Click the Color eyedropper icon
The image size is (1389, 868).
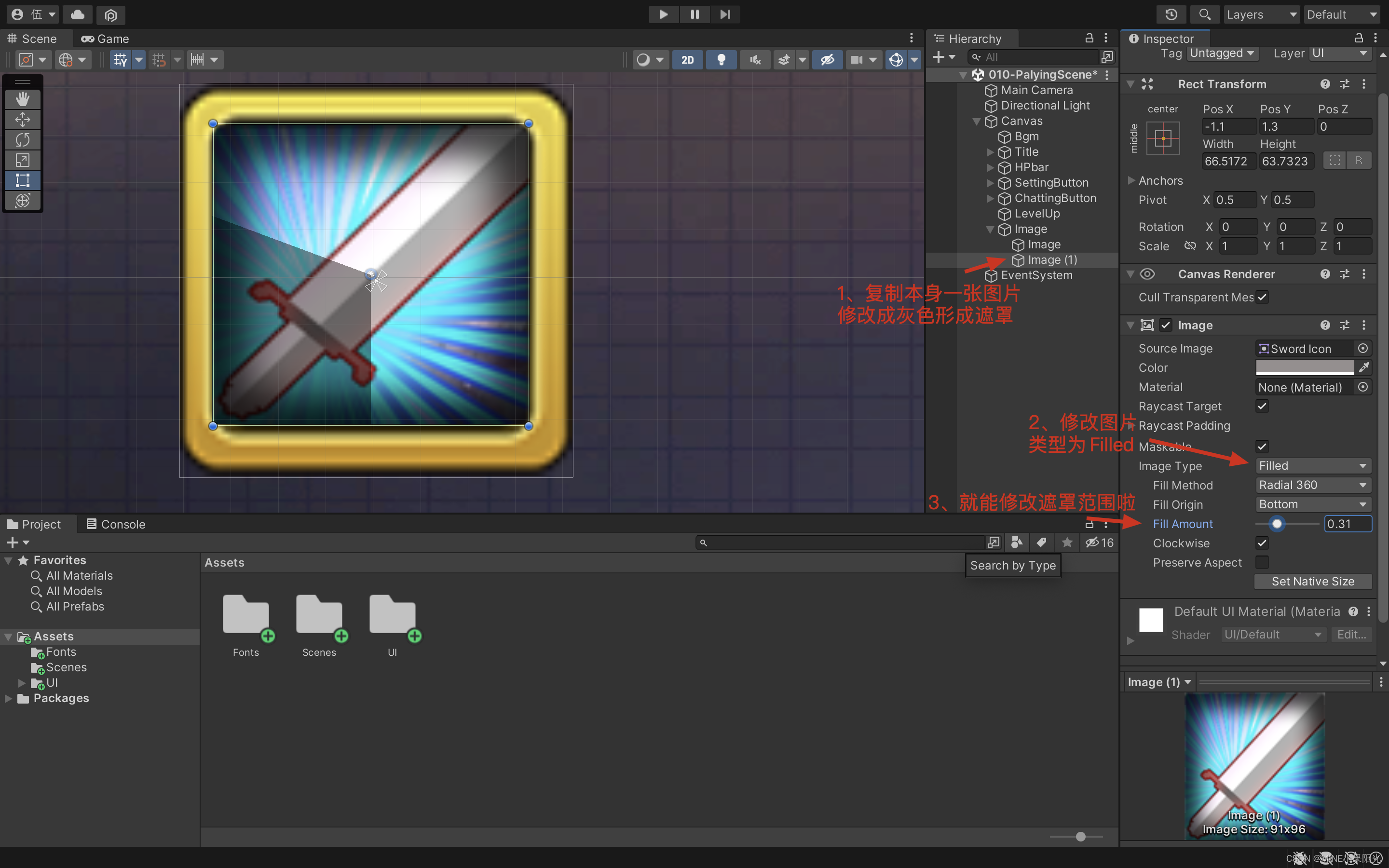(1364, 367)
